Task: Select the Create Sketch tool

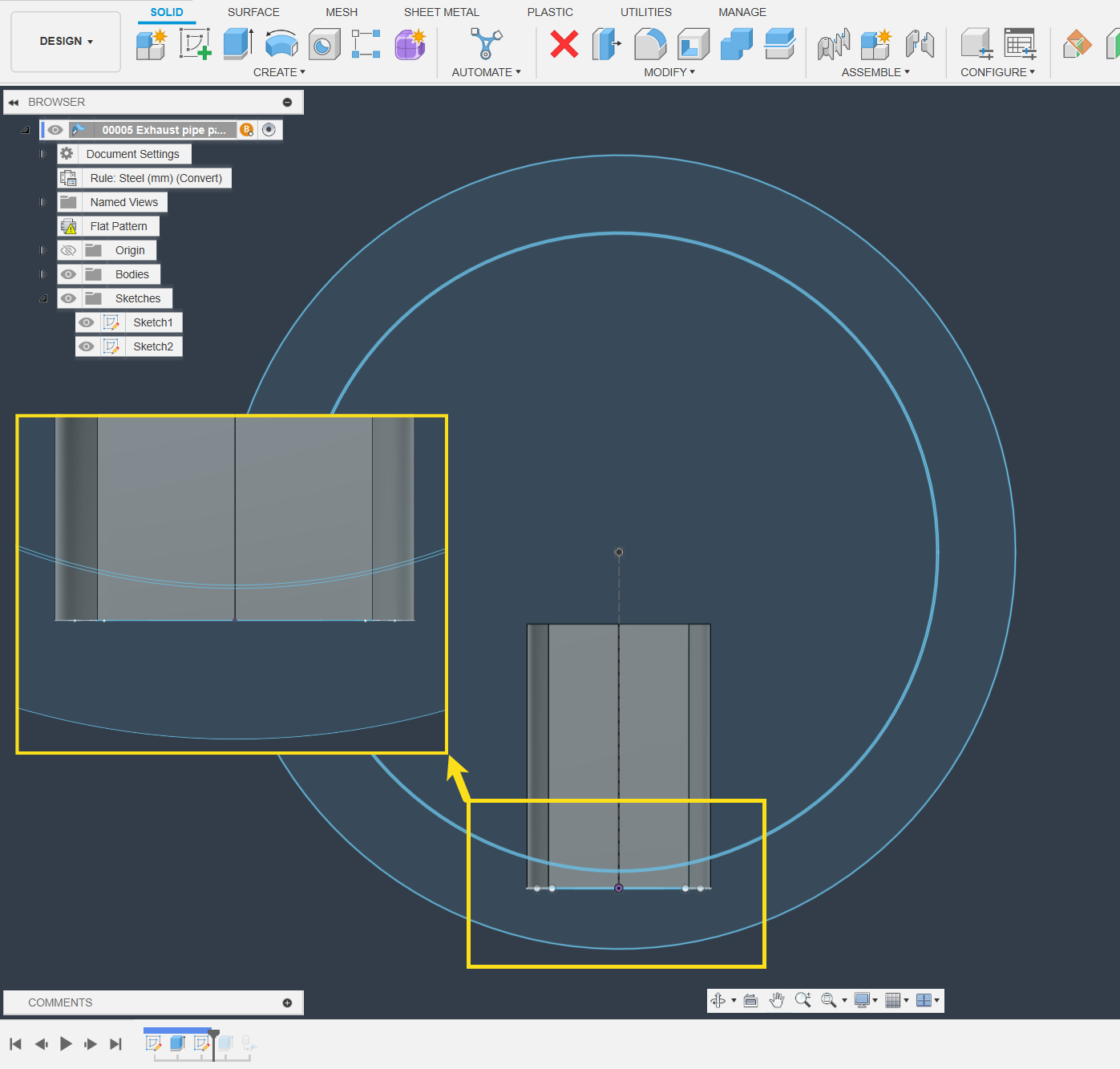Action: pyautogui.click(x=195, y=44)
